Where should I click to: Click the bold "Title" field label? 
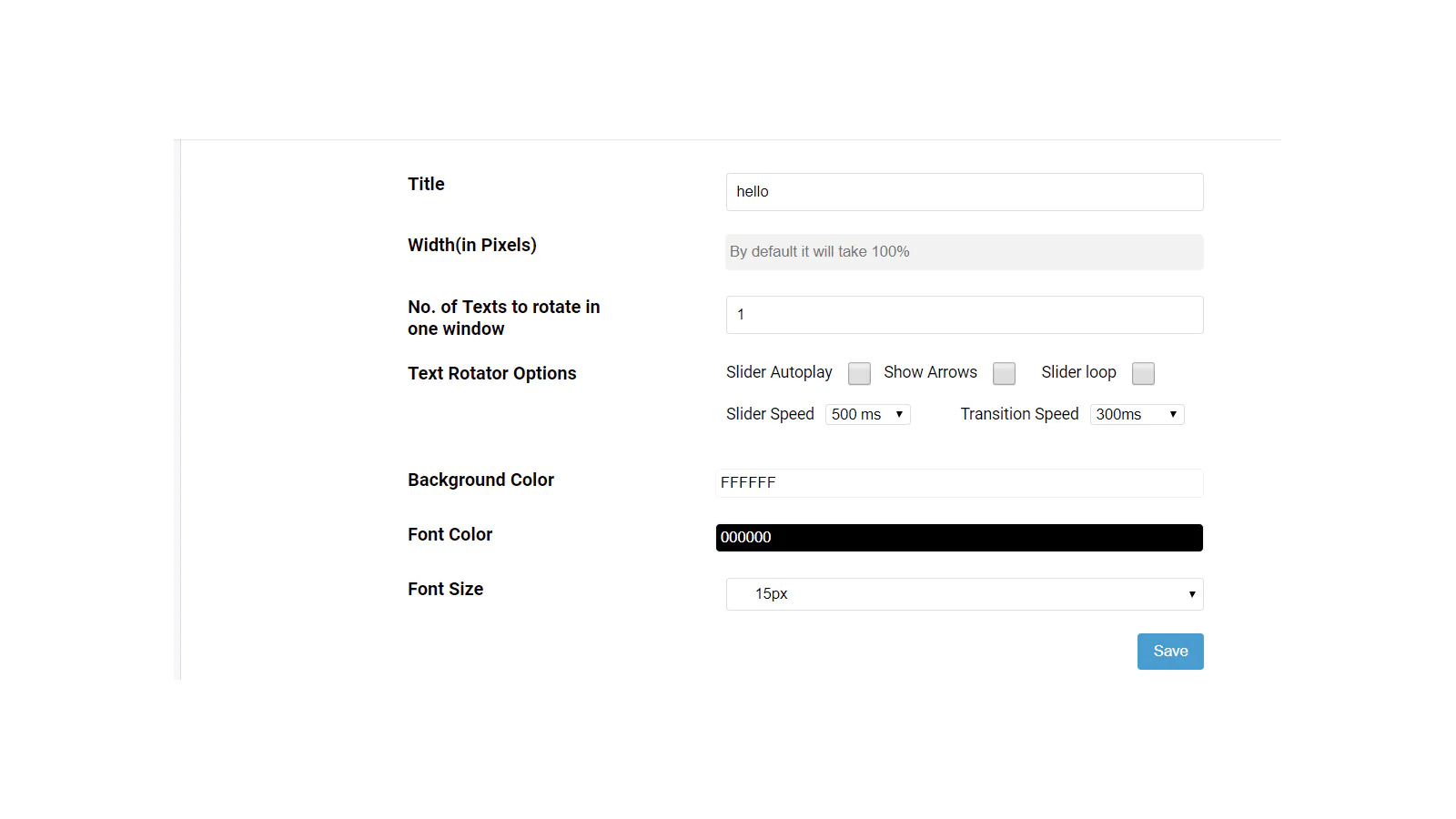[426, 184]
